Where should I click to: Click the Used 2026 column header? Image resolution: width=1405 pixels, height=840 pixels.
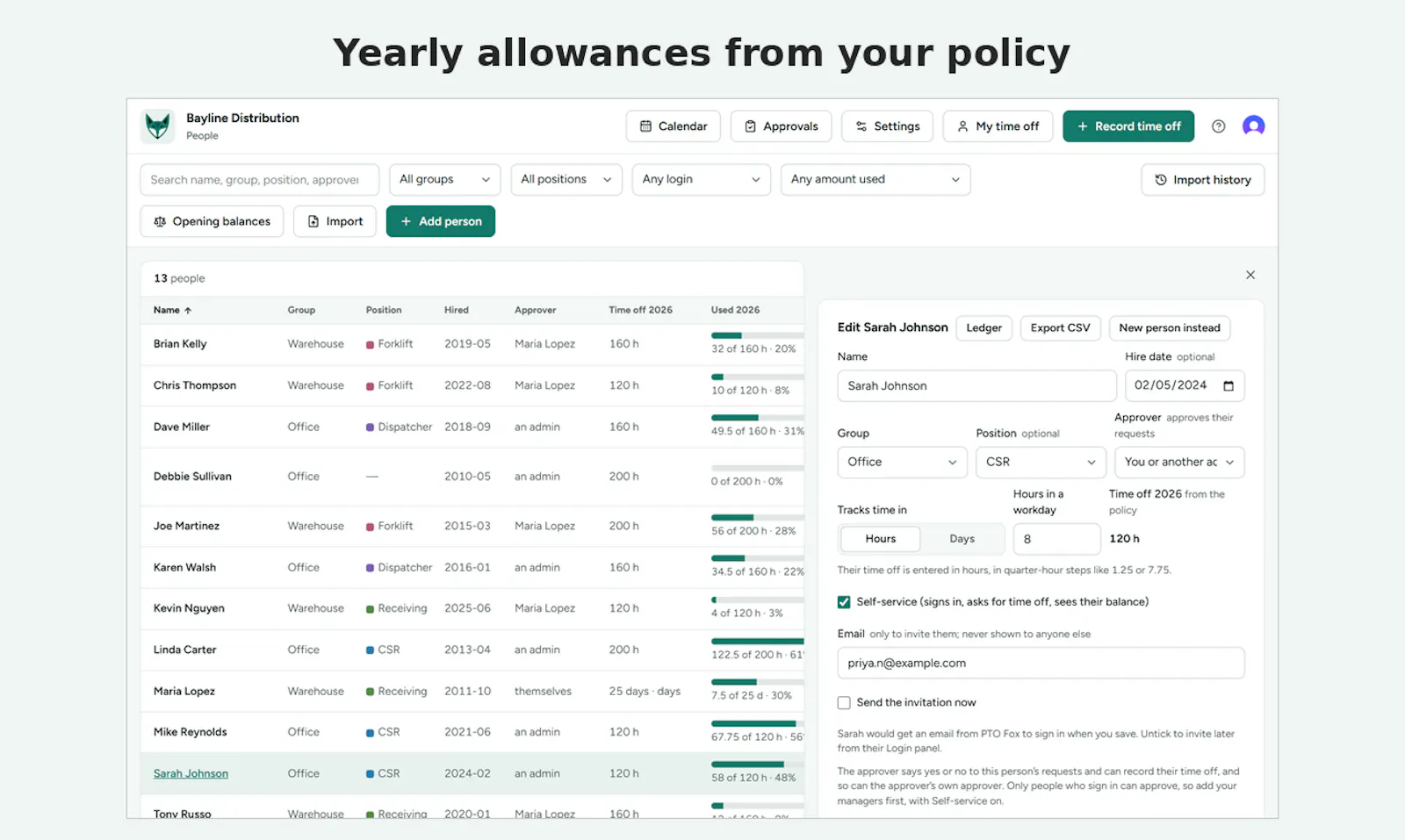[x=735, y=310]
